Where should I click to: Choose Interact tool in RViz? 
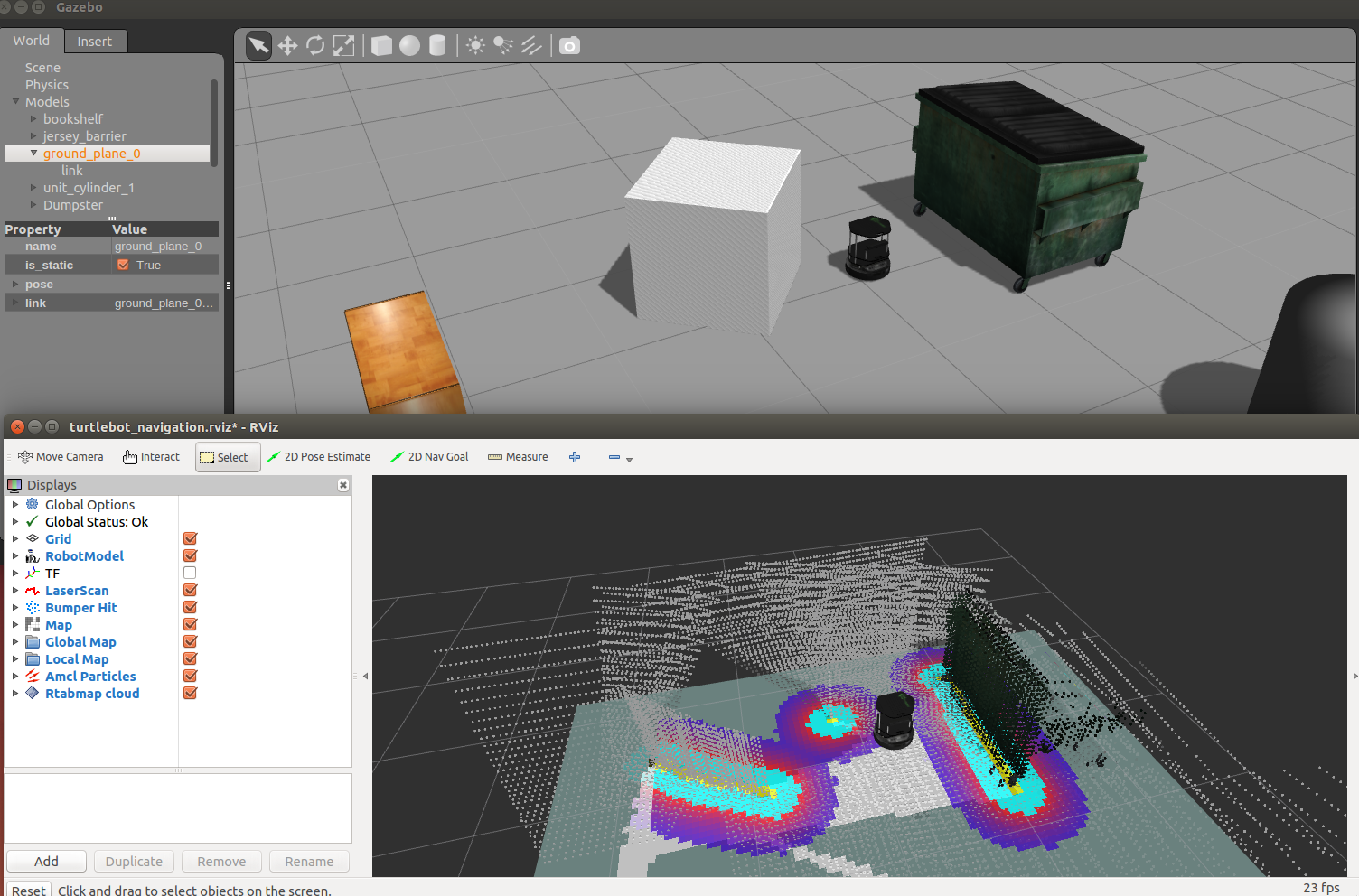point(151,457)
